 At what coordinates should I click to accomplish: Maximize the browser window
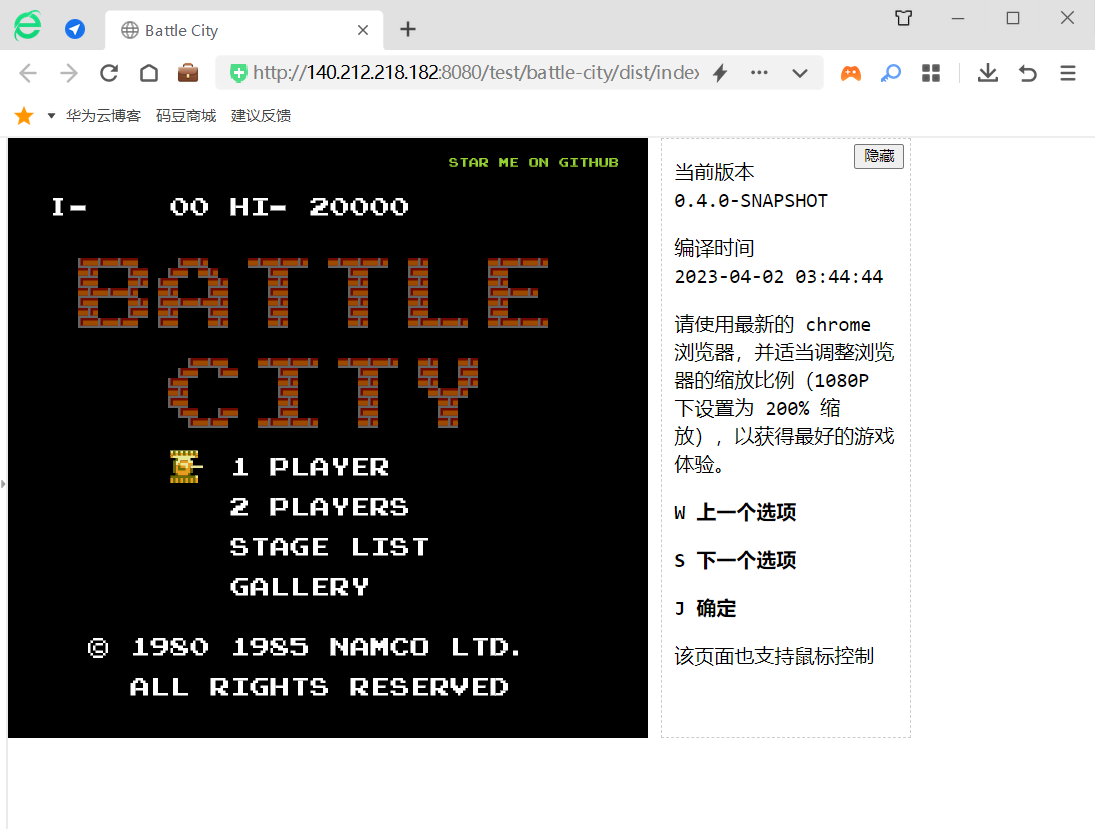pos(1013,18)
